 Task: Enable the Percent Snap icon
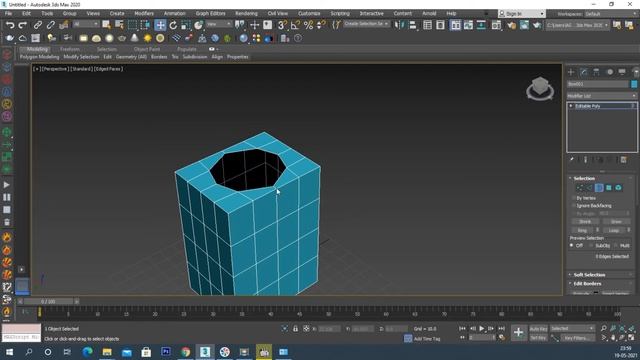click(308, 25)
